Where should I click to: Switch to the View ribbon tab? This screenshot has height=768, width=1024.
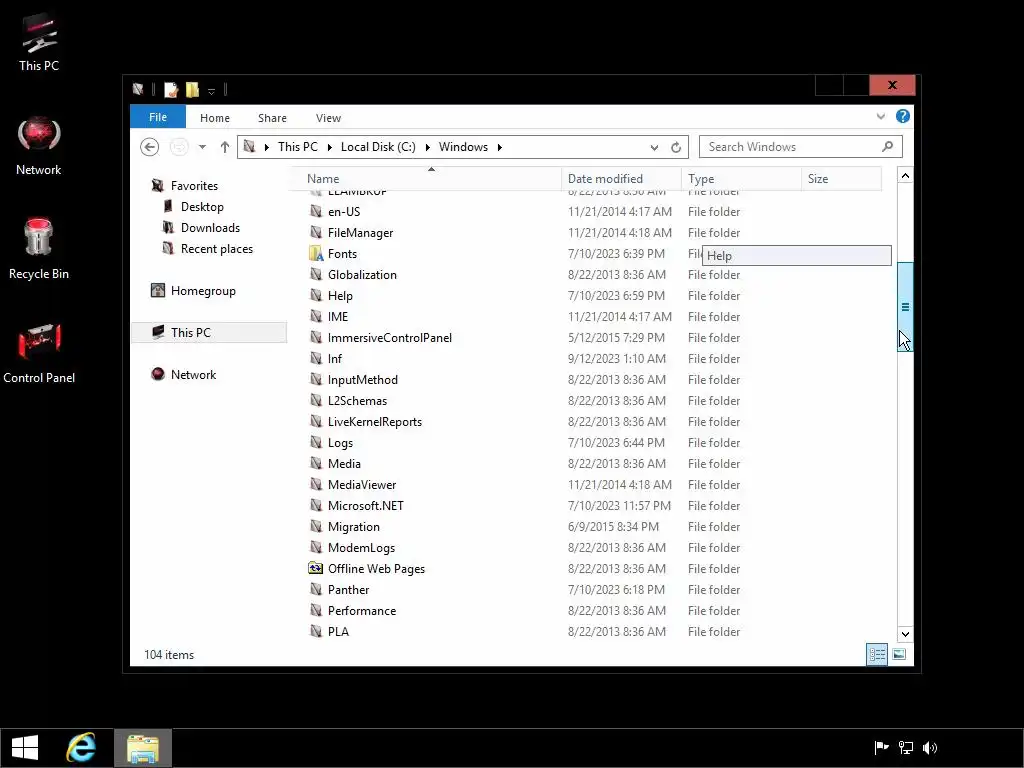(328, 118)
